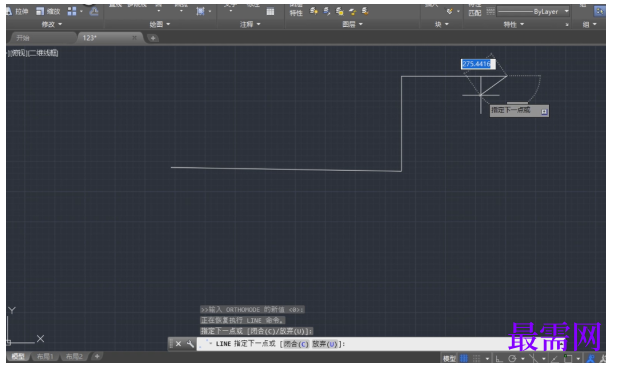Image resolution: width=620 pixels, height=368 pixels.
Task: Select the 缩放 scale tool
Action: click(x=48, y=11)
